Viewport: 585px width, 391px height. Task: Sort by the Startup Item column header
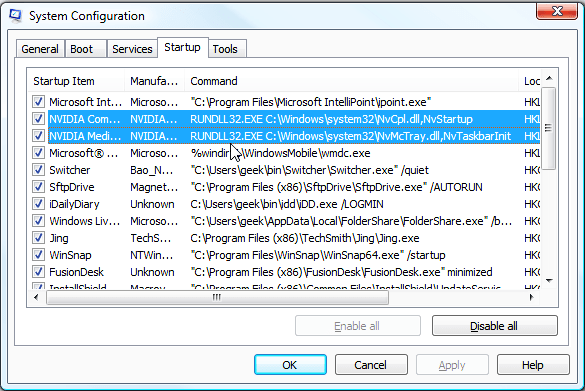tap(76, 81)
